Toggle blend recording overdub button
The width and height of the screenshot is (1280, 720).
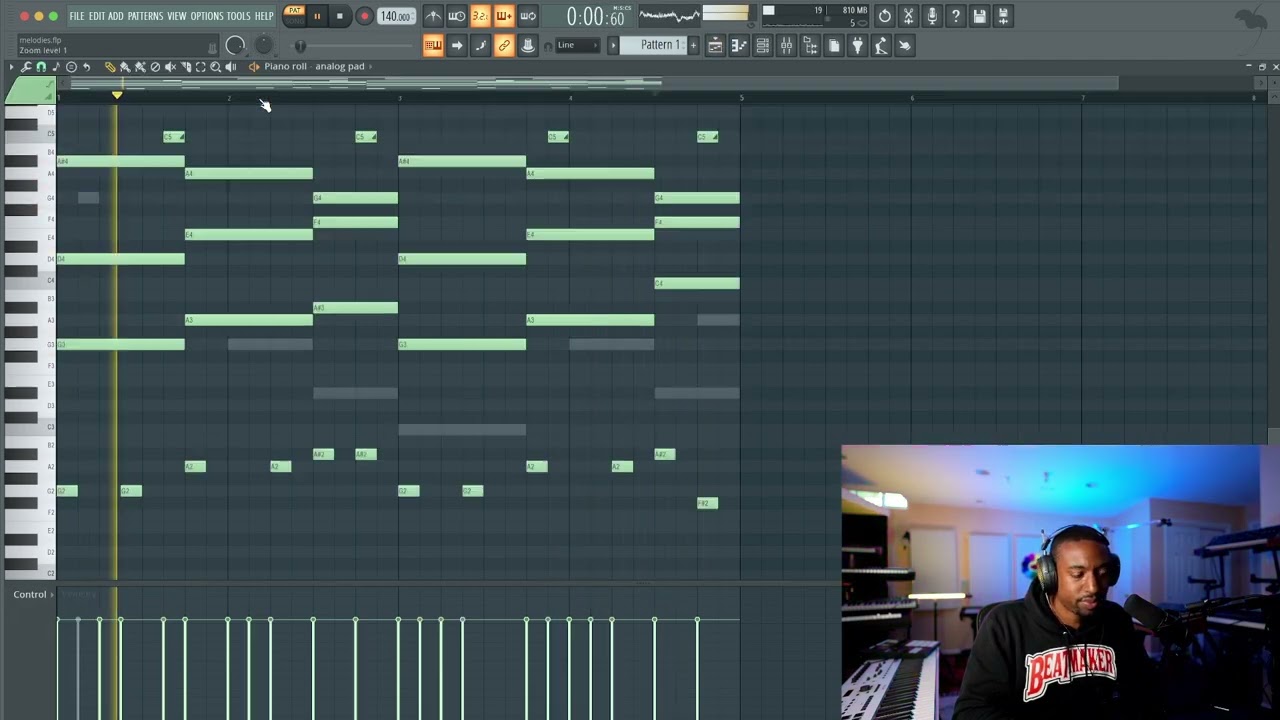tap(504, 16)
